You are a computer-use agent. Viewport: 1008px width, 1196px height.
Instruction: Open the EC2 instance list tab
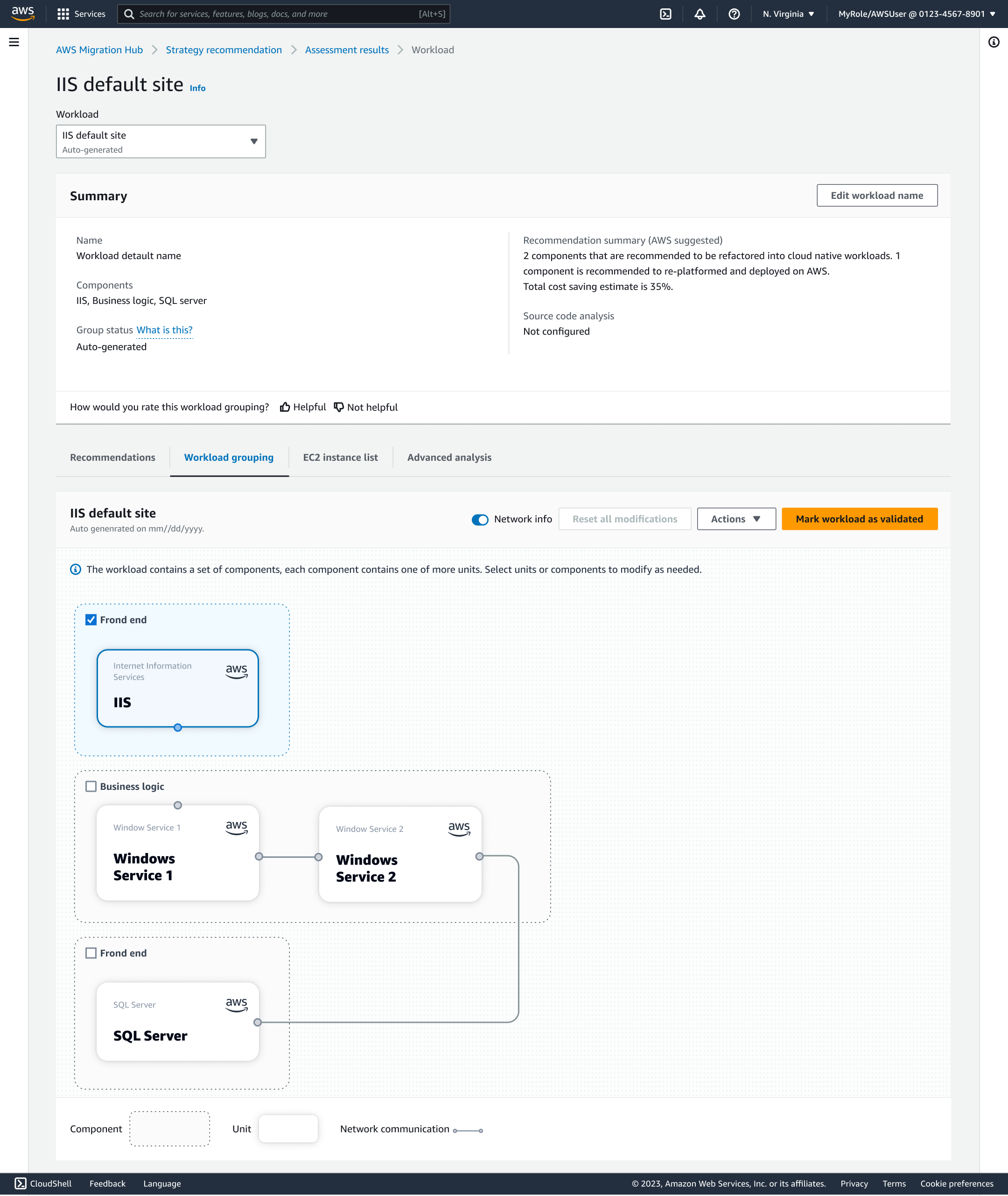[x=341, y=457]
